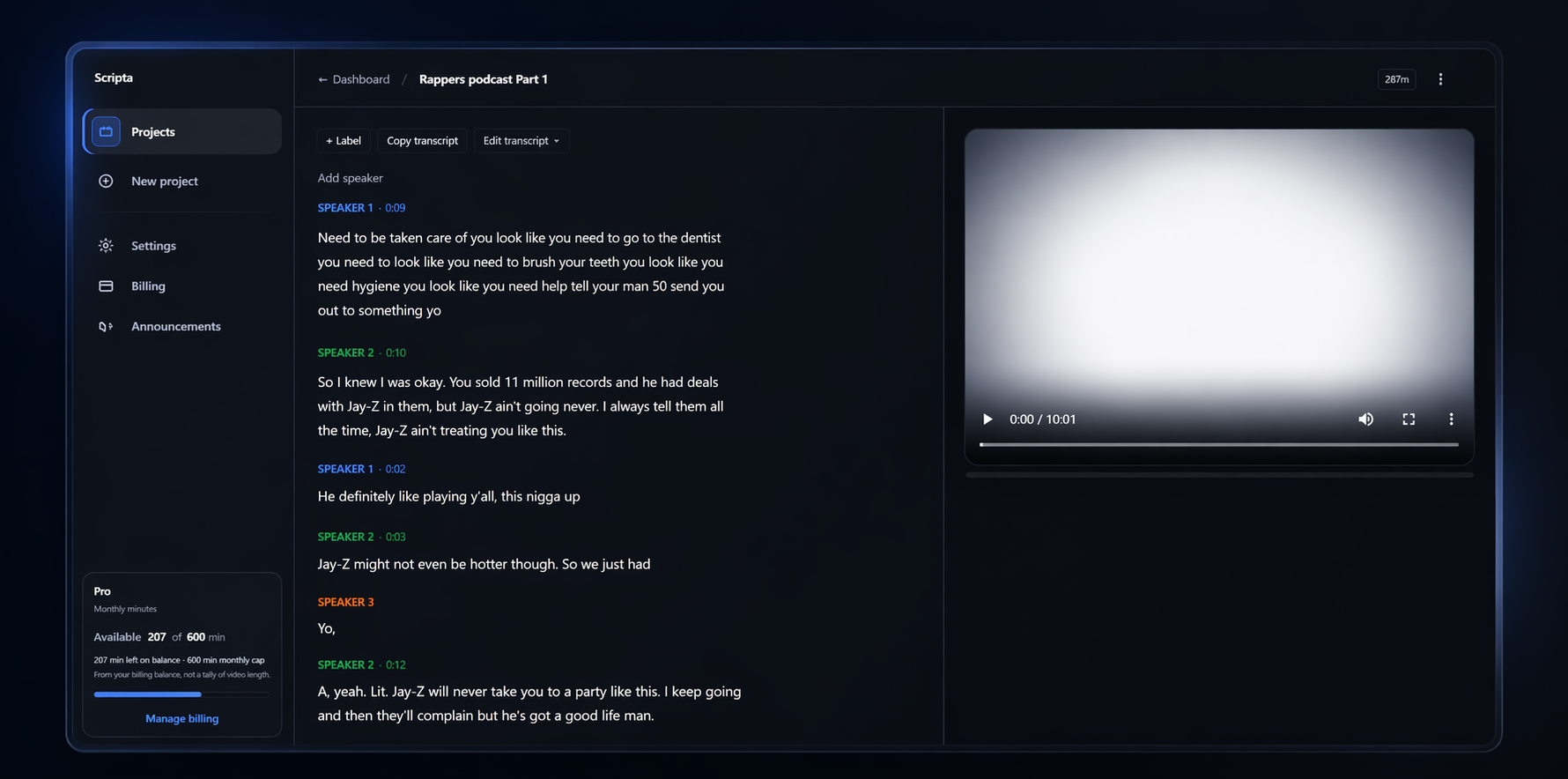Click the text 'Yo,' under SPEAKER 3
The width and height of the screenshot is (1568, 779).
[x=326, y=628]
